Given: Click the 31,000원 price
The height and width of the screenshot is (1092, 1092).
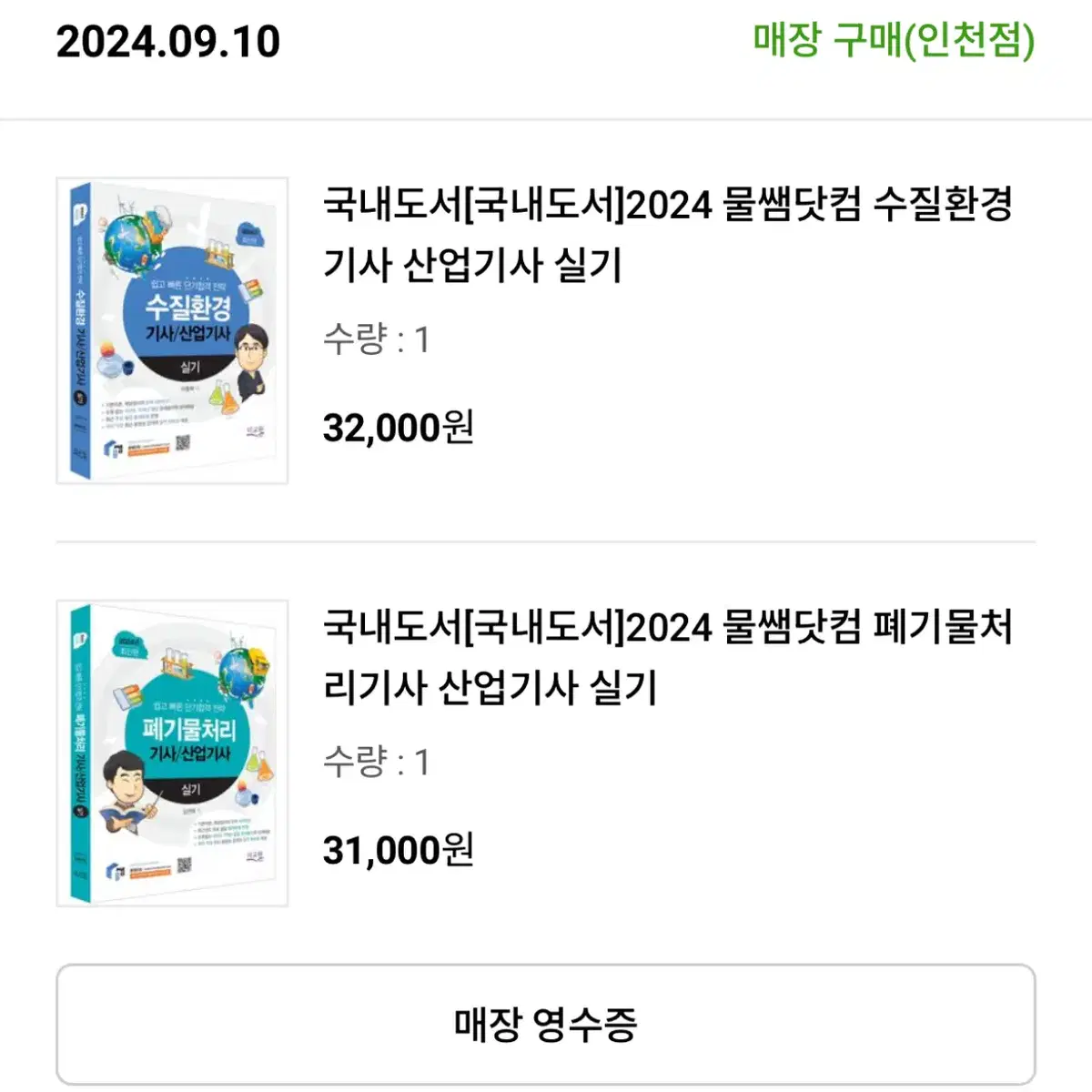Looking at the screenshot, I should coord(399,849).
